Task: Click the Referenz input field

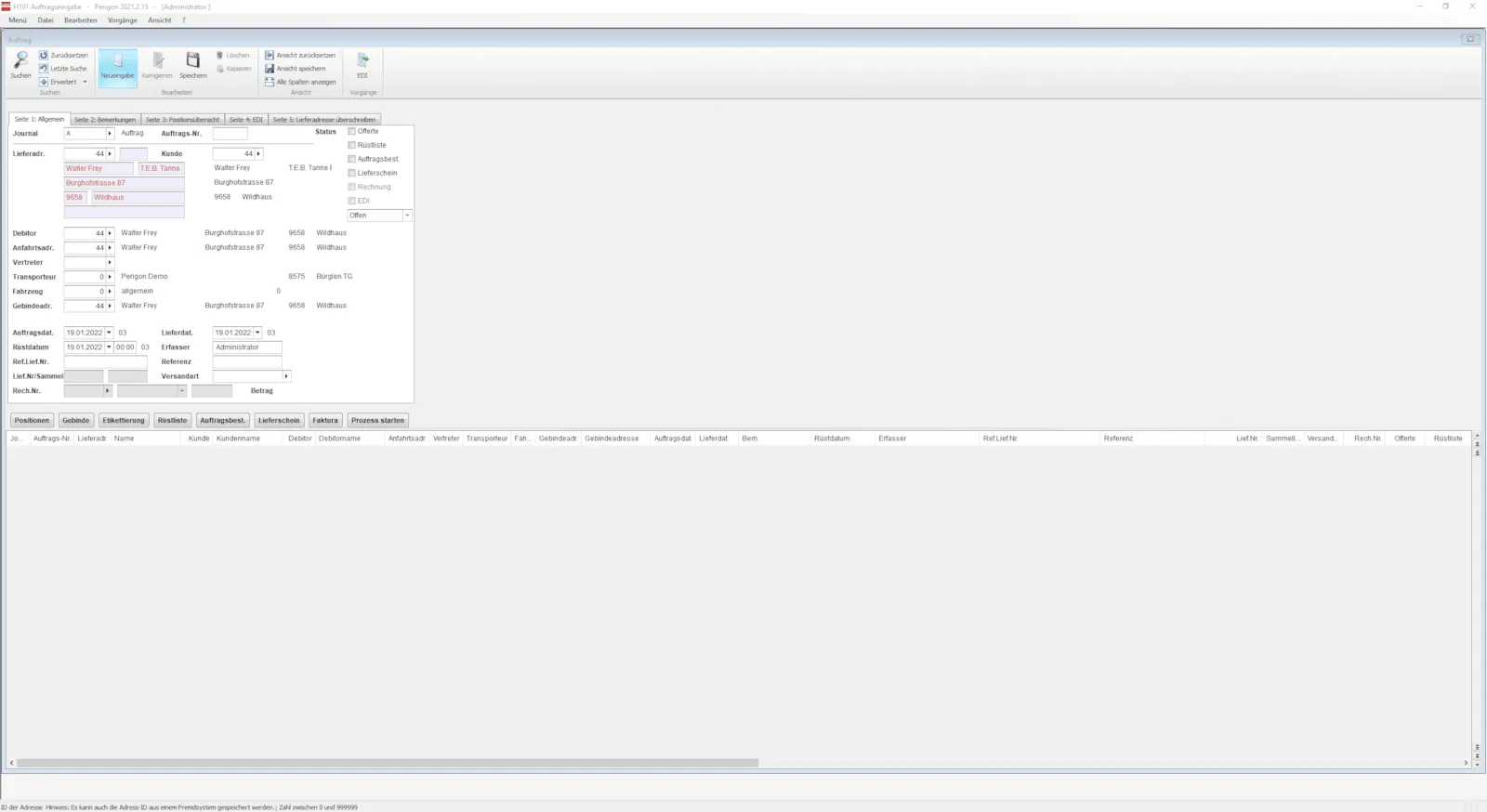Action: pyautogui.click(x=247, y=361)
